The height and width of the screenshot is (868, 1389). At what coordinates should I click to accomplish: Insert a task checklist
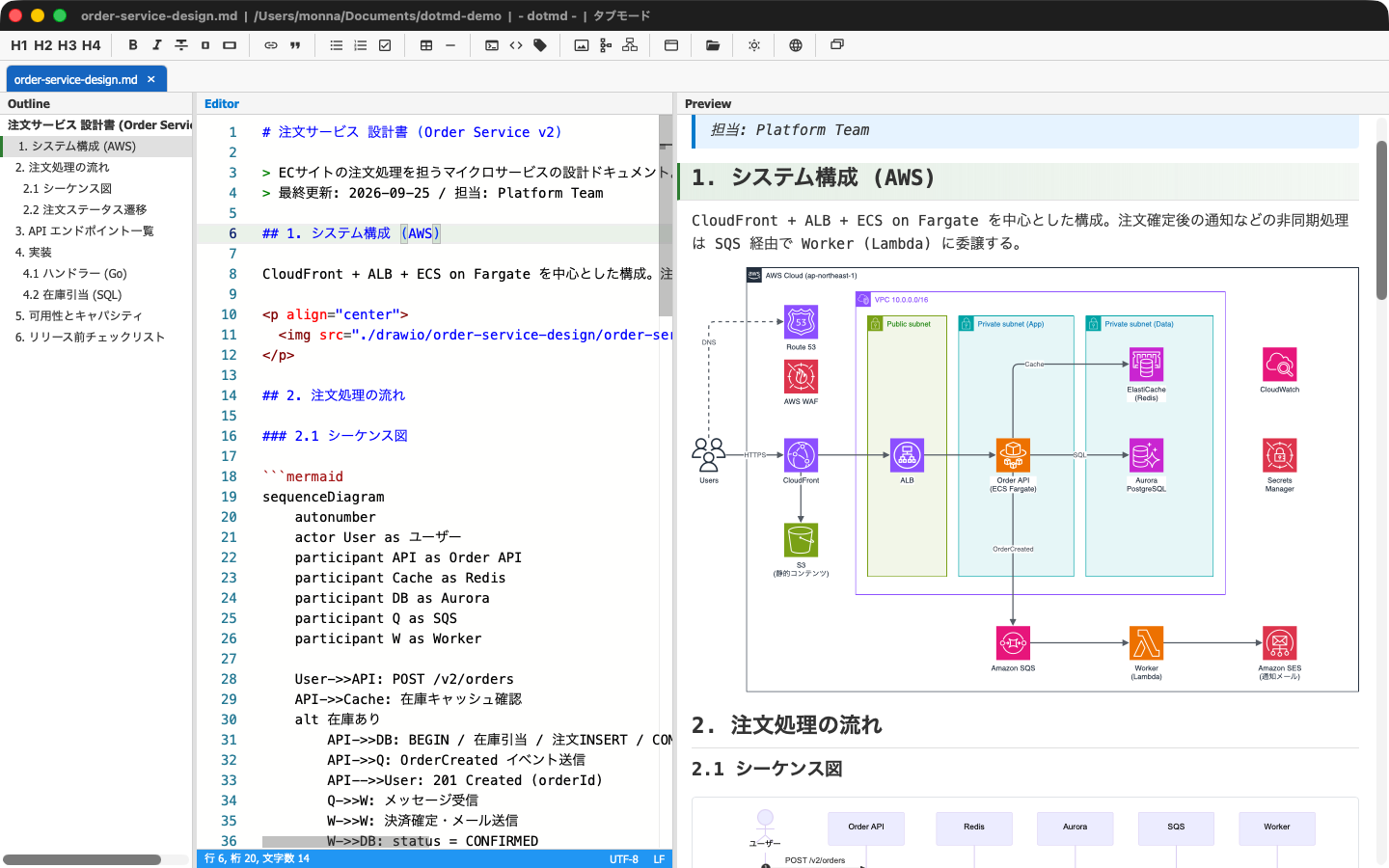[385, 45]
